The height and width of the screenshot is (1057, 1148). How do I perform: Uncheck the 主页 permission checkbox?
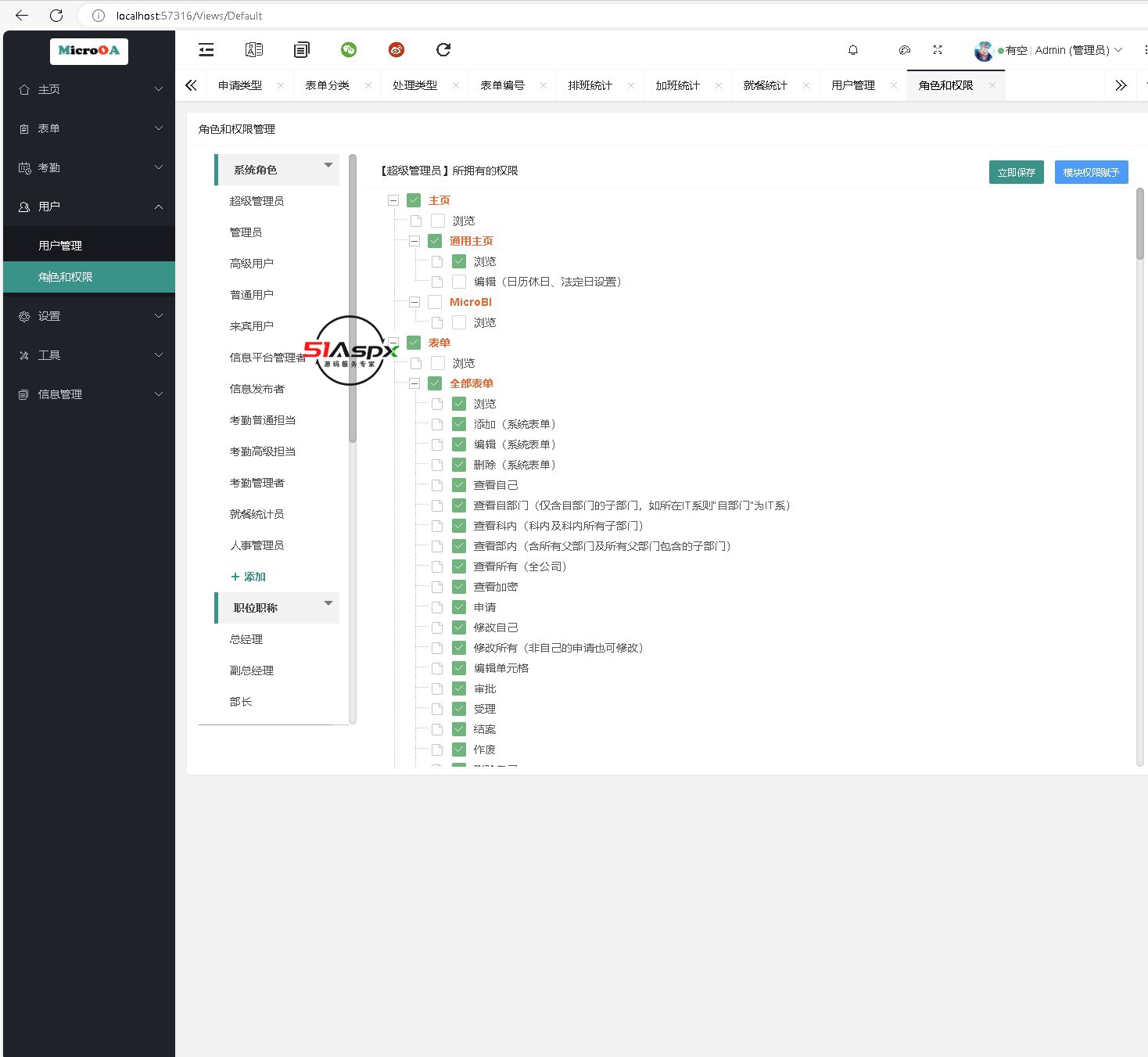click(x=414, y=200)
